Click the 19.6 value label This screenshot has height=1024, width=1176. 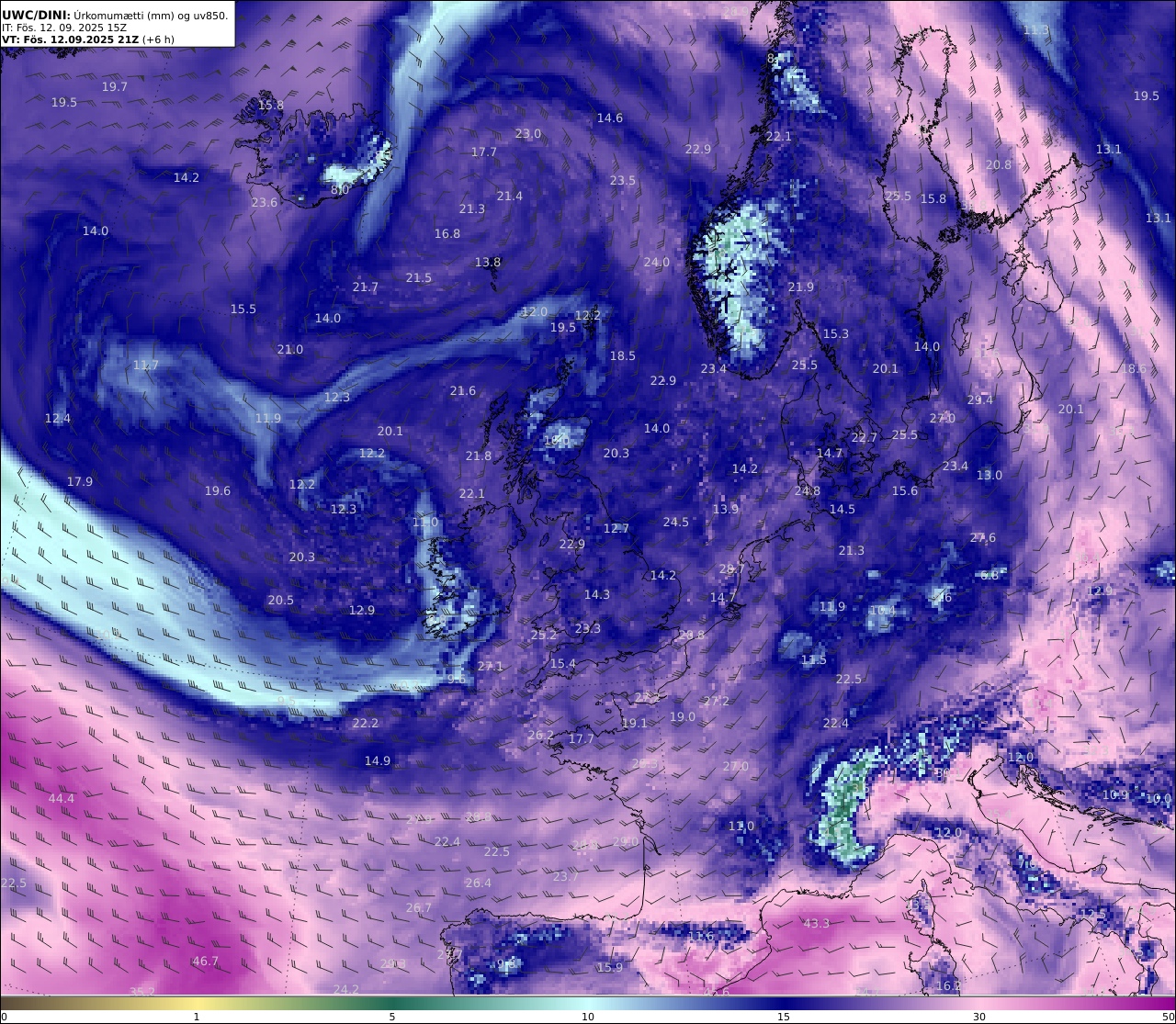218,490
